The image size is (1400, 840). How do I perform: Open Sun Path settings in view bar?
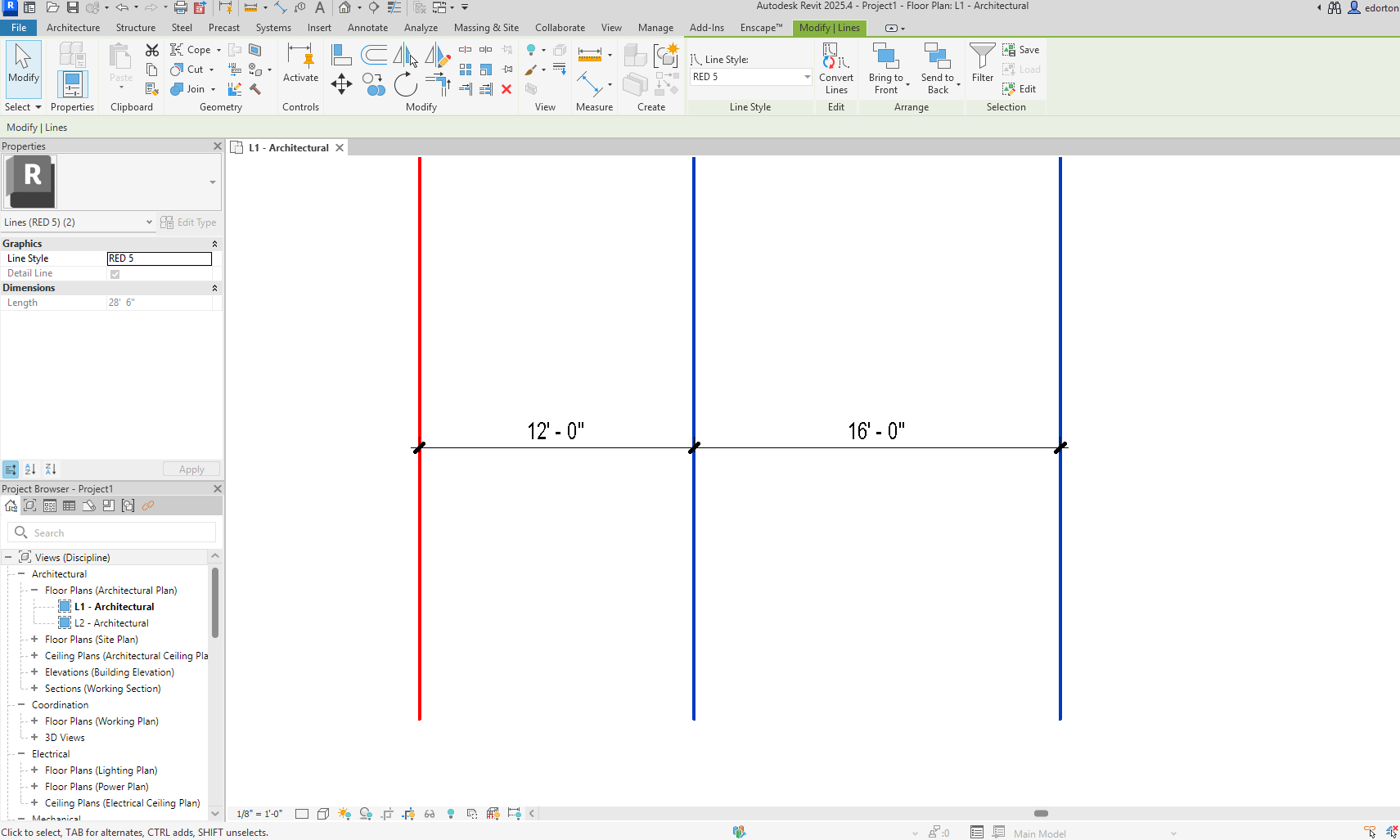click(x=344, y=814)
